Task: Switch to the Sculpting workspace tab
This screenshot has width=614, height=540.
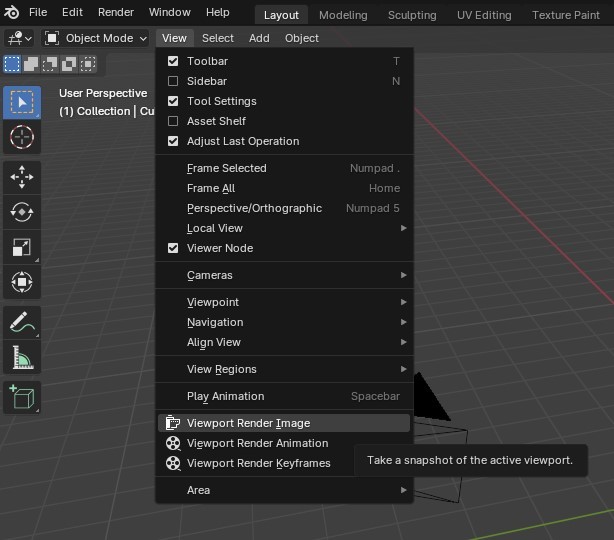Action: (412, 15)
